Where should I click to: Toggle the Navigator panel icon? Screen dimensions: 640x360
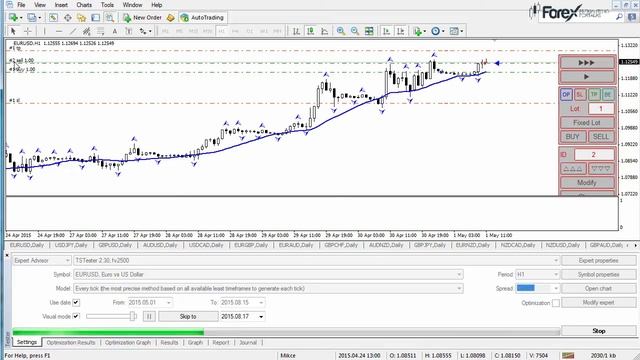pos(82,18)
